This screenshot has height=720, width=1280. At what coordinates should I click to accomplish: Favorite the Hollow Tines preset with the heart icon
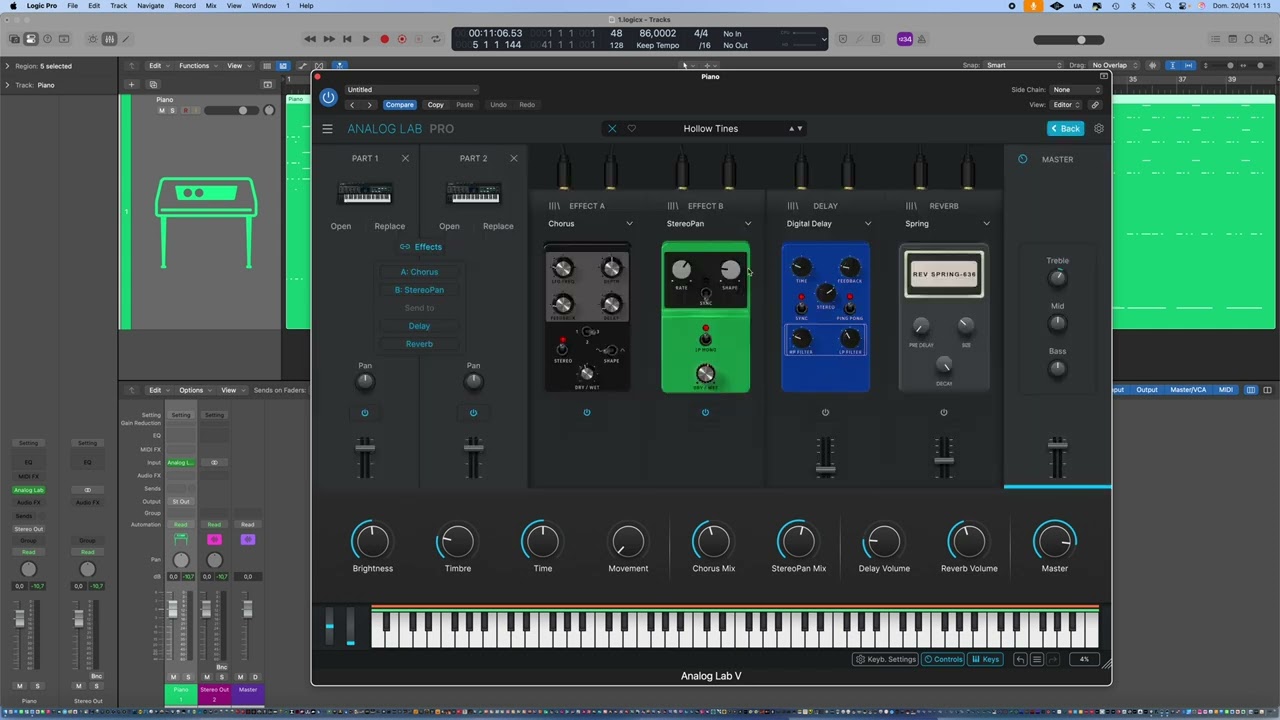tap(631, 129)
